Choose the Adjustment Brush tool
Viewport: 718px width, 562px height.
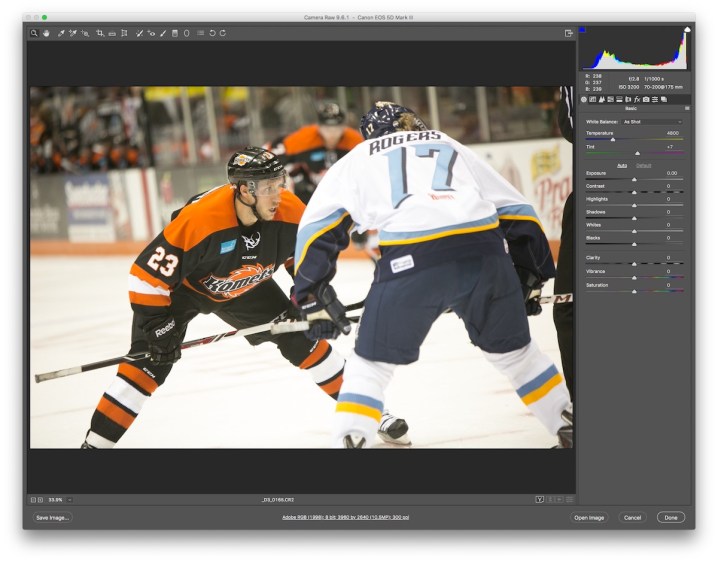click(163, 33)
